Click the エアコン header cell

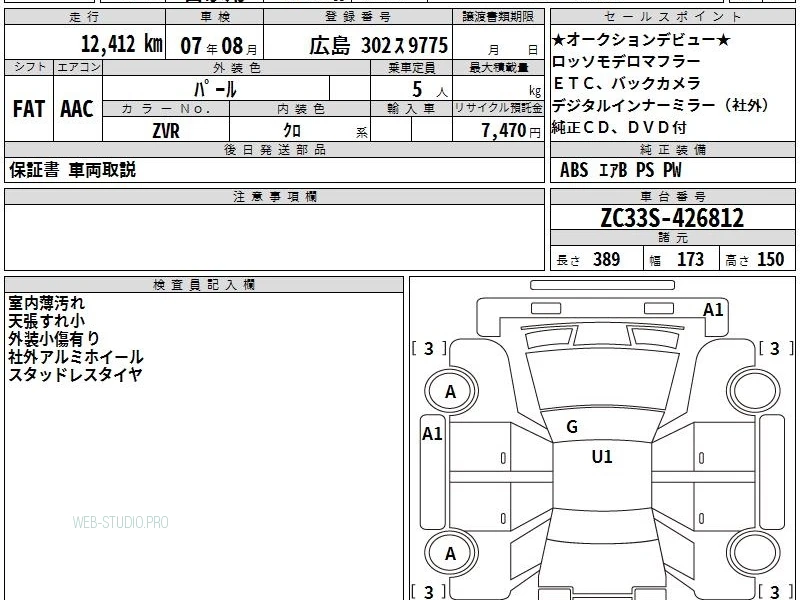[78, 67]
